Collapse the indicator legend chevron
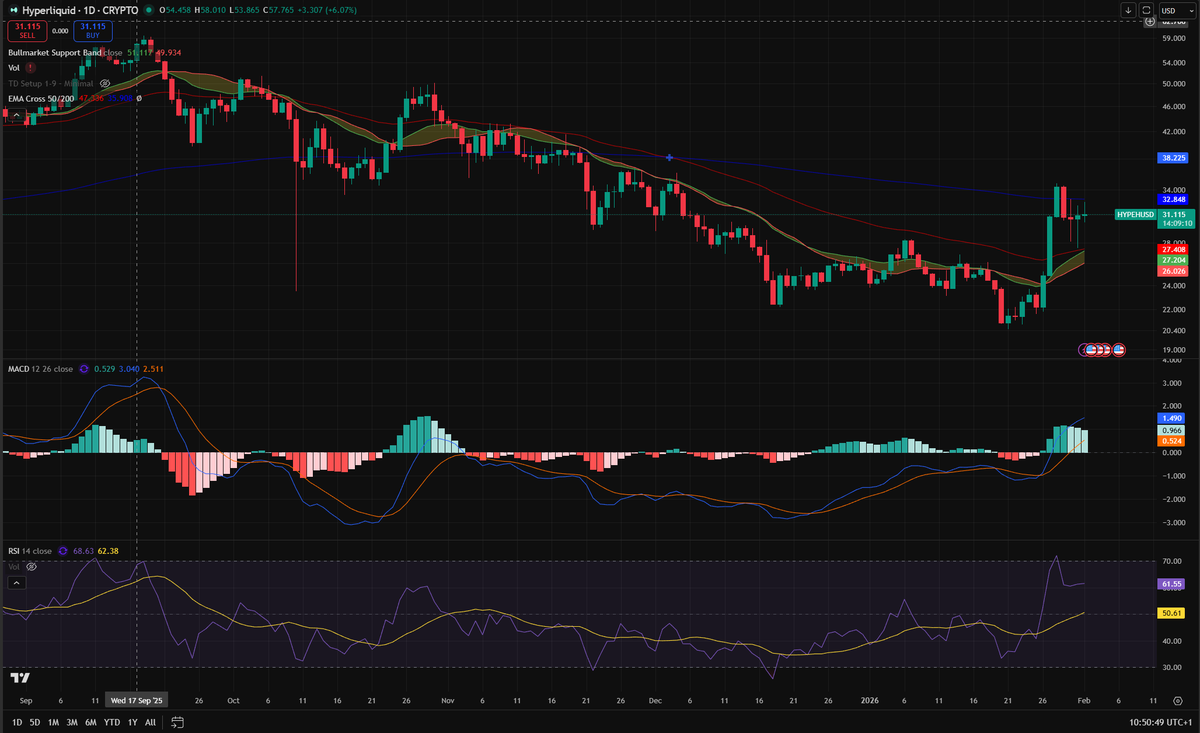The width and height of the screenshot is (1200, 733). 17,115
